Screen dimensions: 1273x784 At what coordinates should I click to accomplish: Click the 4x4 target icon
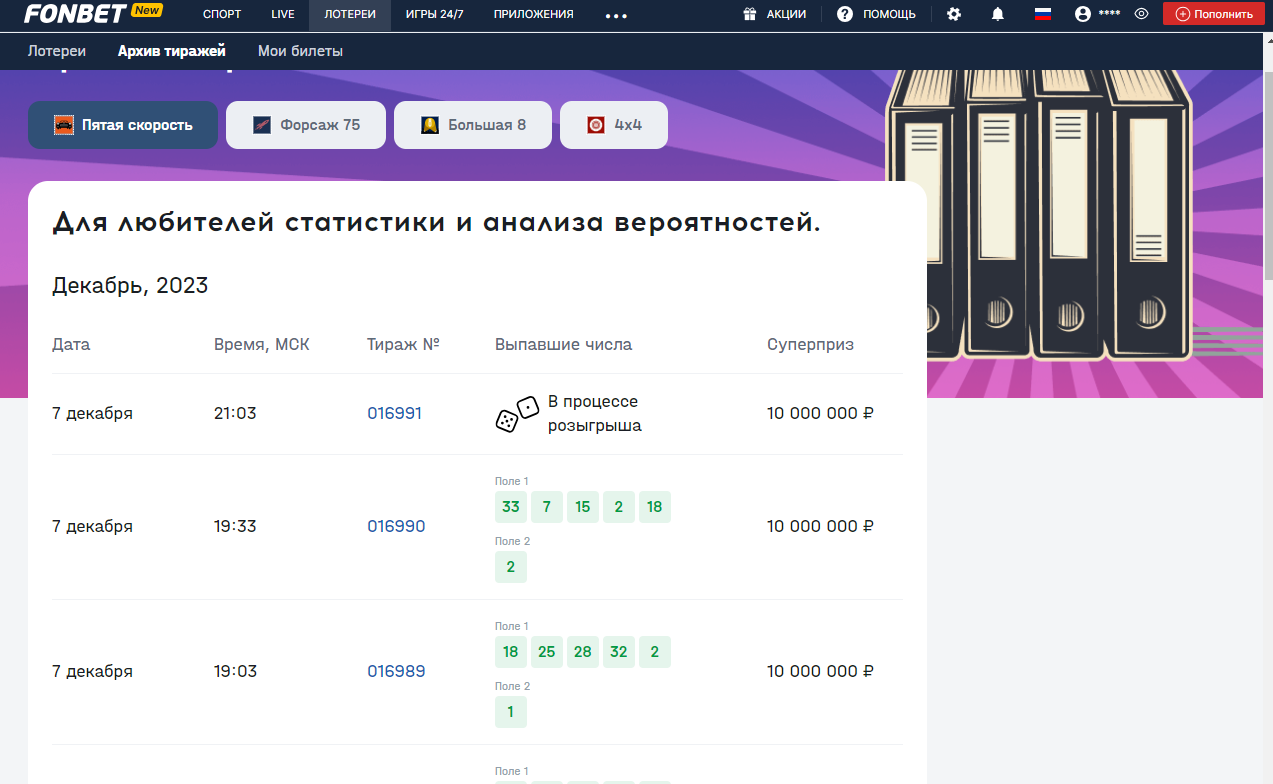click(x=596, y=125)
